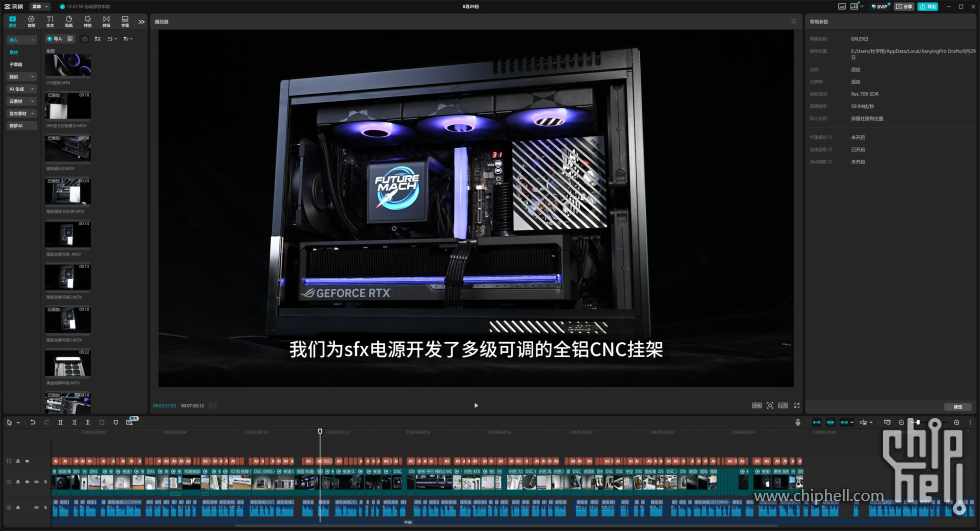Lock the audio track
The image size is (980, 531).
(x=18, y=507)
